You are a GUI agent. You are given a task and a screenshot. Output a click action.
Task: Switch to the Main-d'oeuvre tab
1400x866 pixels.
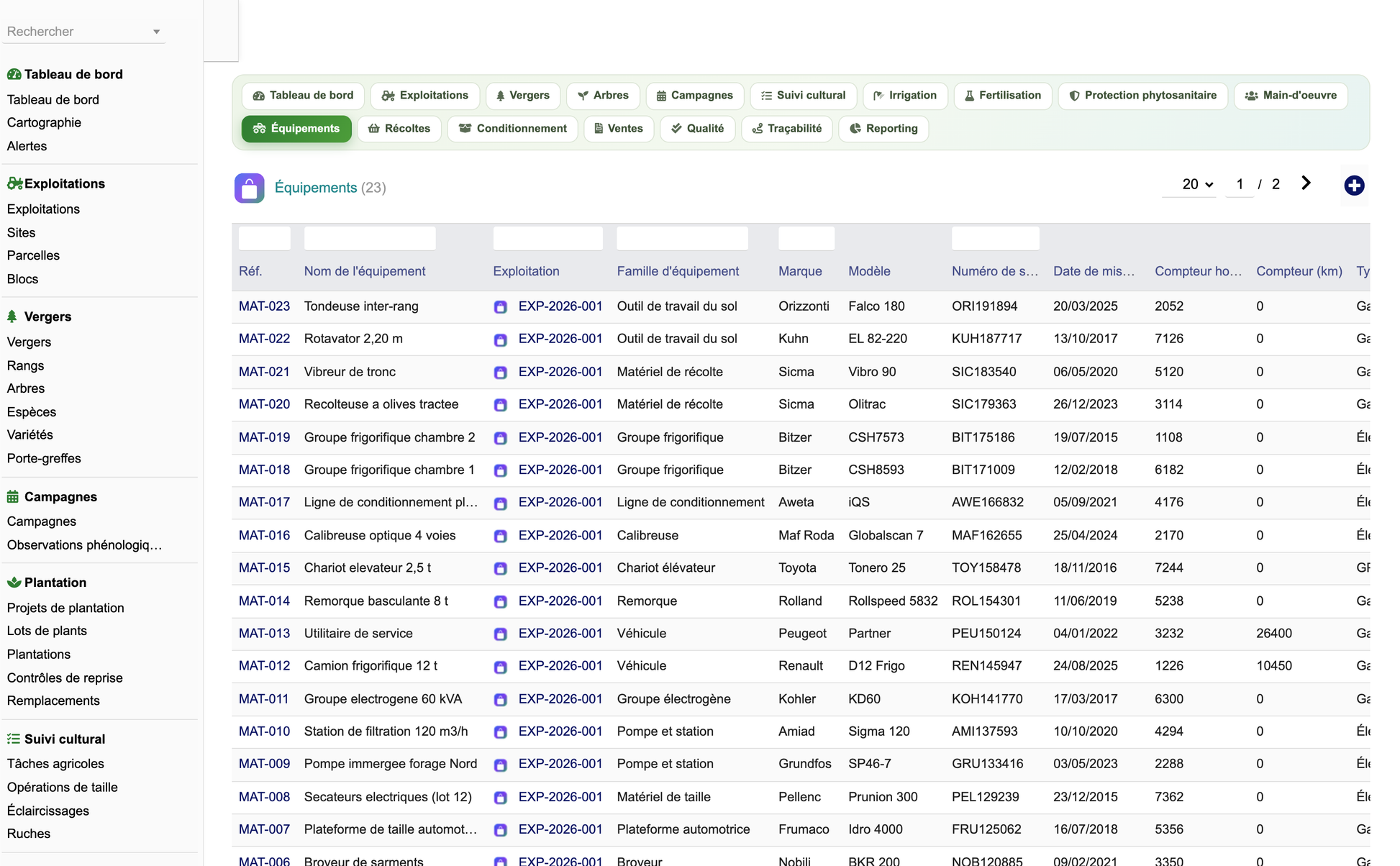point(1291,96)
